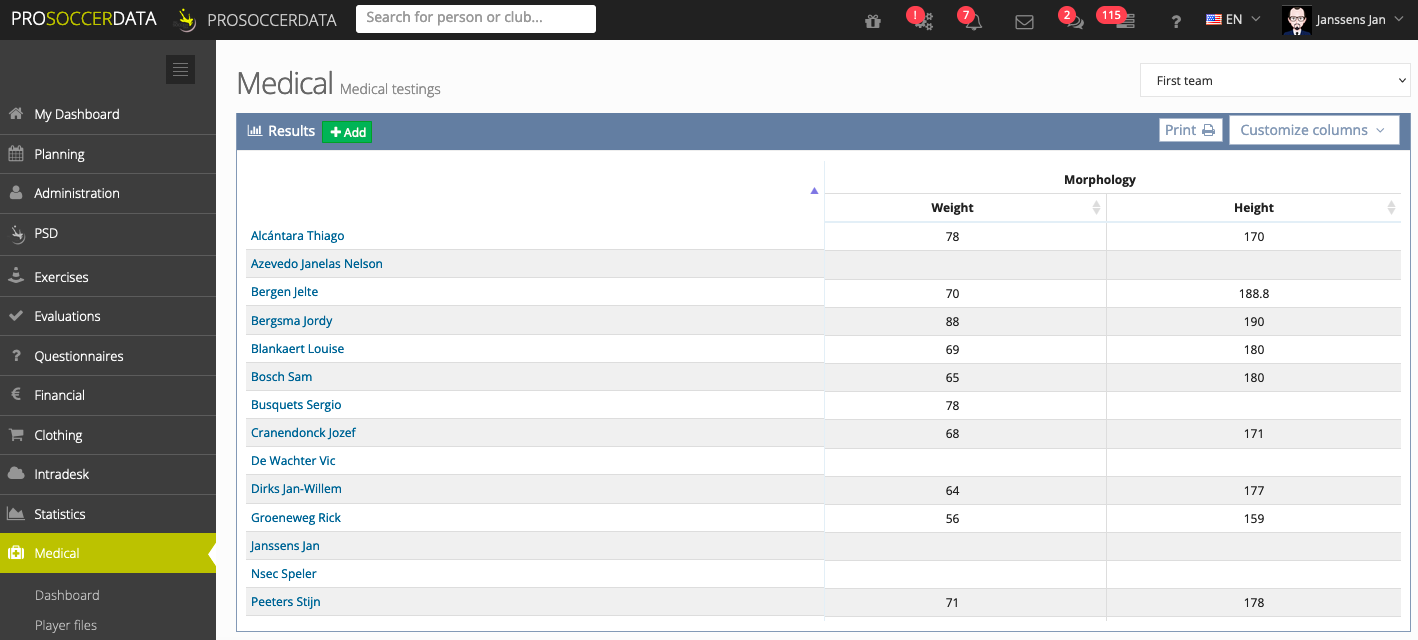Select Player files submenu item
Viewport: 1418px width, 640px height.
click(66, 625)
